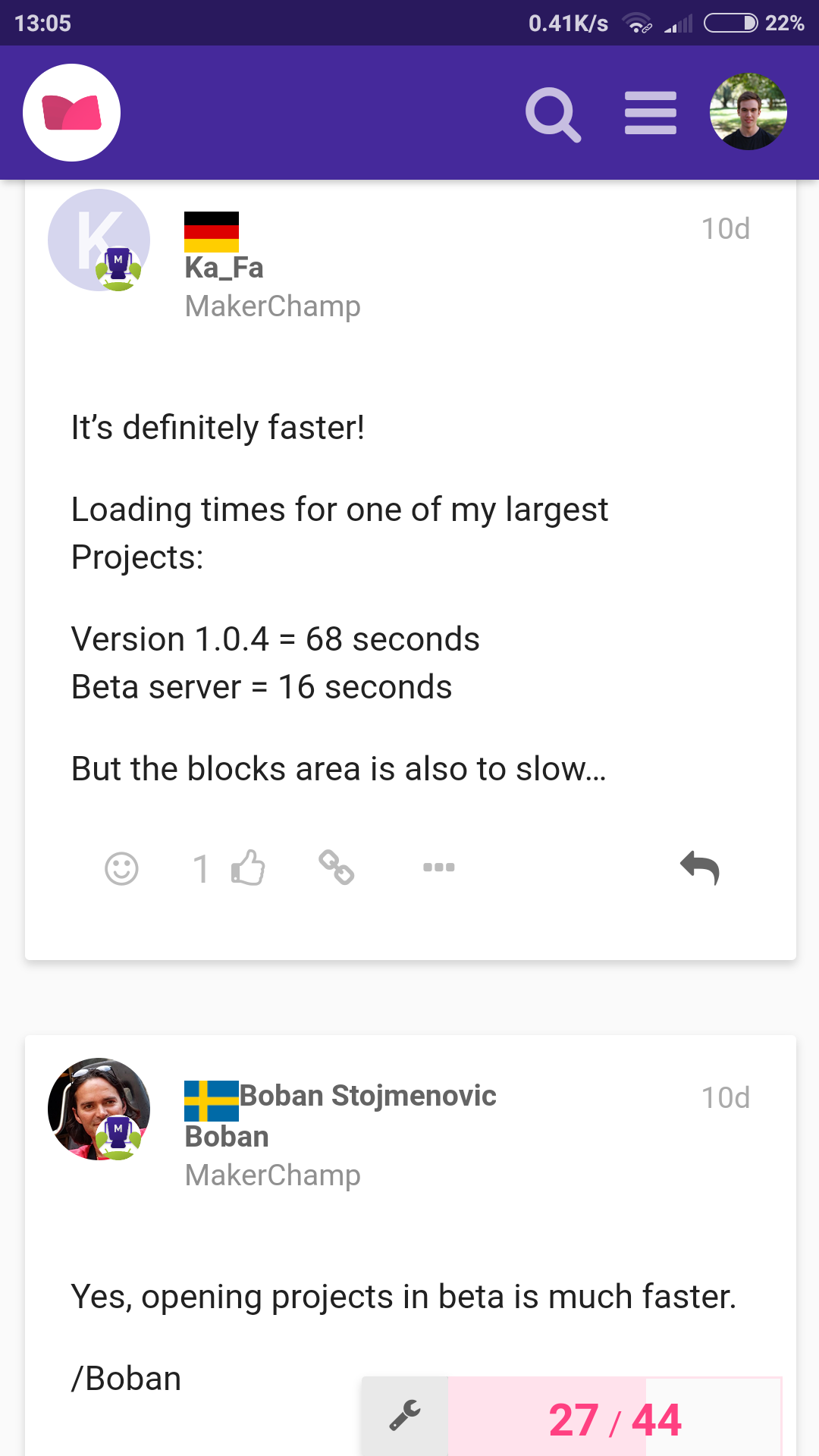Add emoji reaction to Ka_Fa's post
This screenshot has width=819, height=1456.
coord(121,868)
